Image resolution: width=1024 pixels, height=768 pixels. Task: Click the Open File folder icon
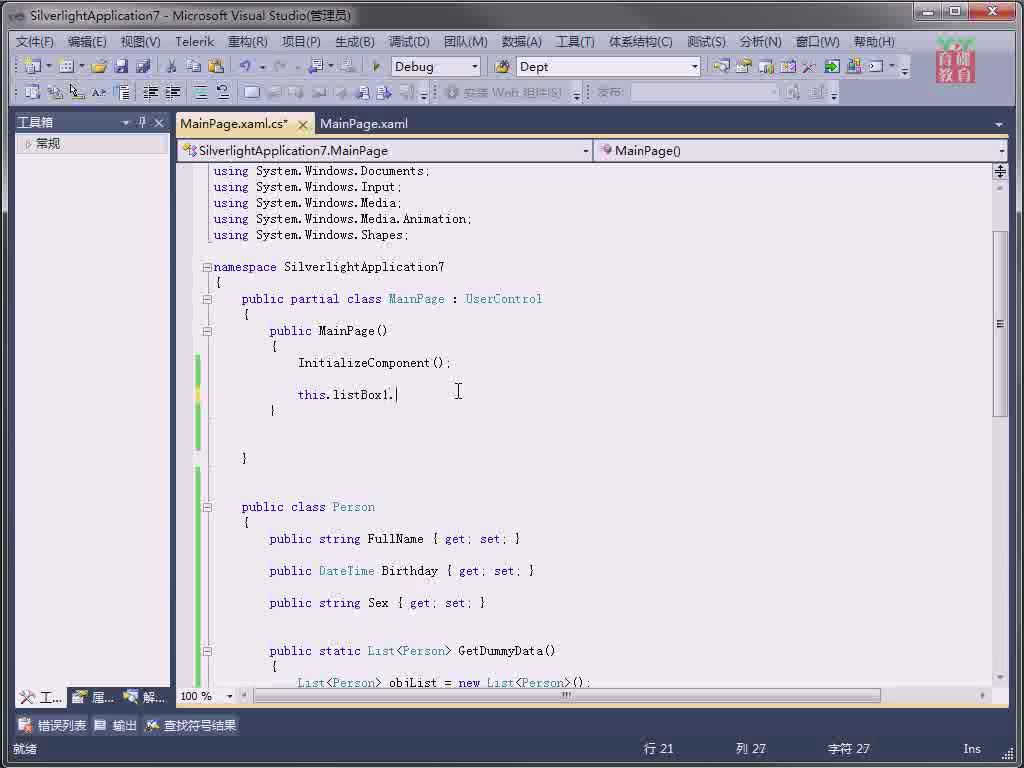click(x=99, y=66)
